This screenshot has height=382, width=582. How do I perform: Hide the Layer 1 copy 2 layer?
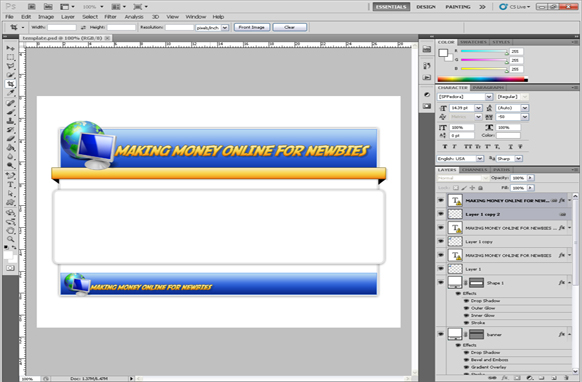(441, 214)
